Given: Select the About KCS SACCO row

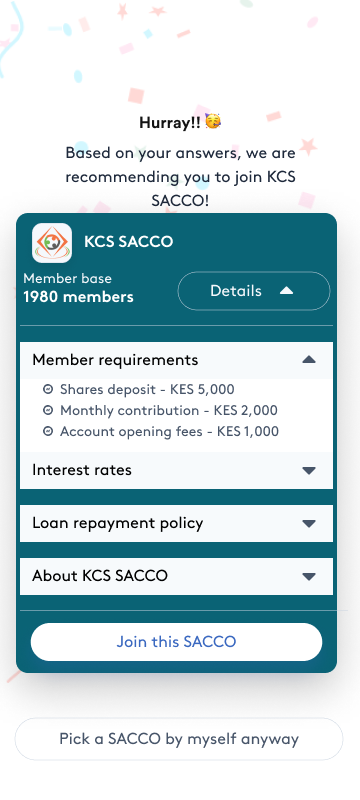Looking at the screenshot, I should tap(176, 577).
